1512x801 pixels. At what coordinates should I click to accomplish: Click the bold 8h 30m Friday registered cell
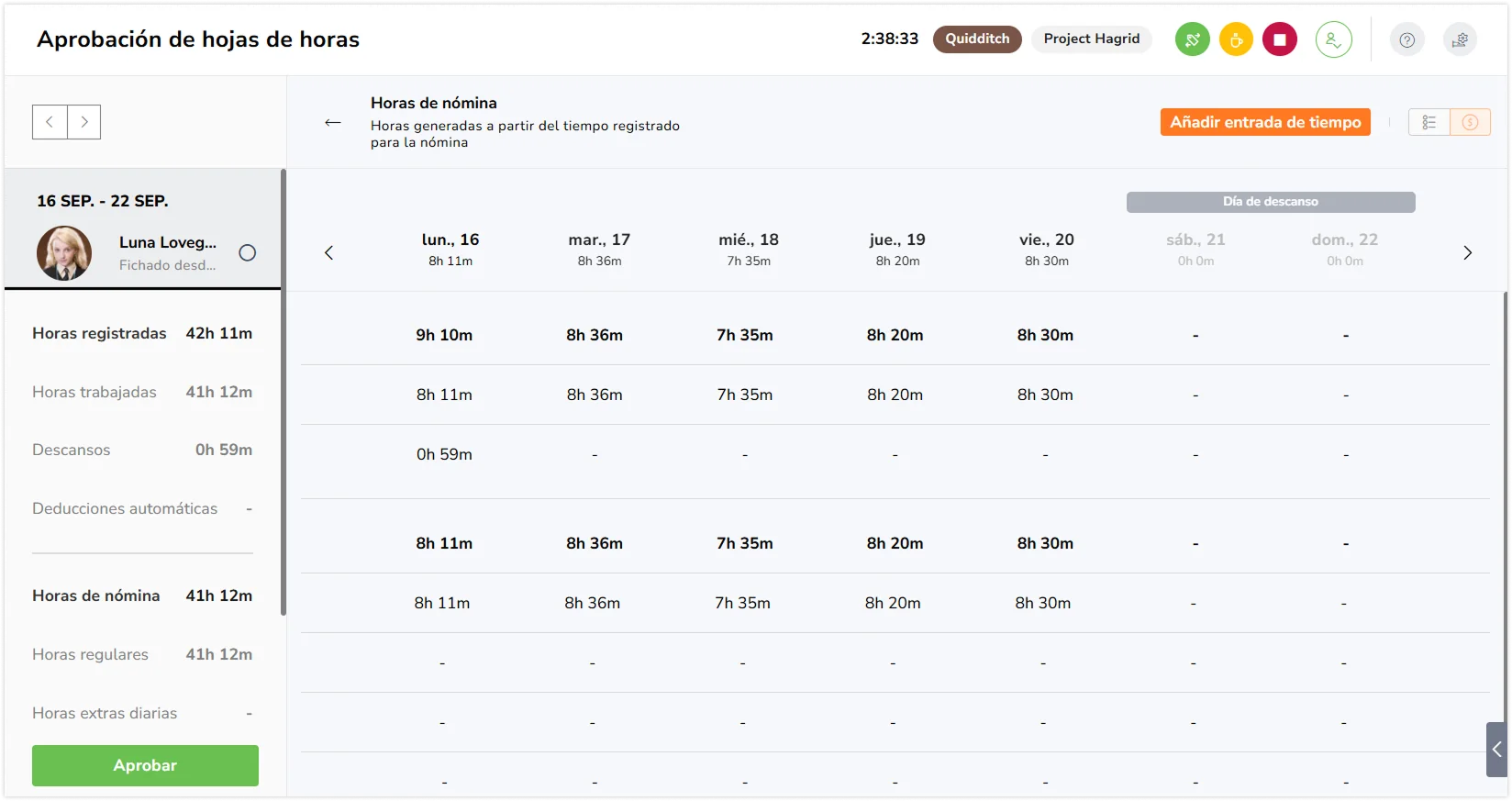tap(1045, 335)
